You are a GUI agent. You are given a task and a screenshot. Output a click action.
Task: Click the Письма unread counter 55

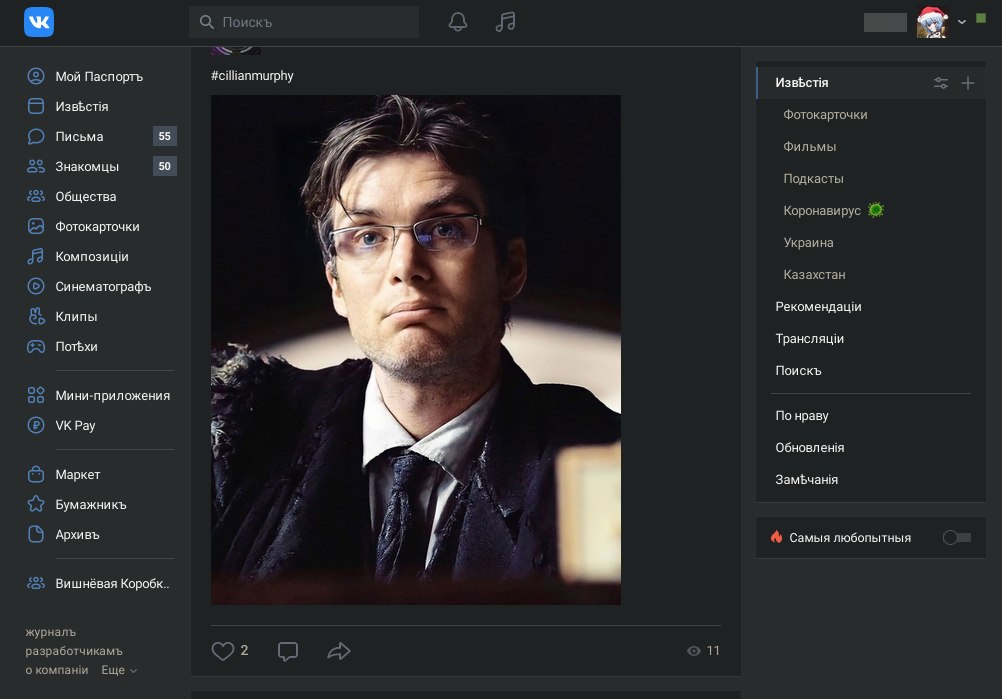pyautogui.click(x=164, y=136)
